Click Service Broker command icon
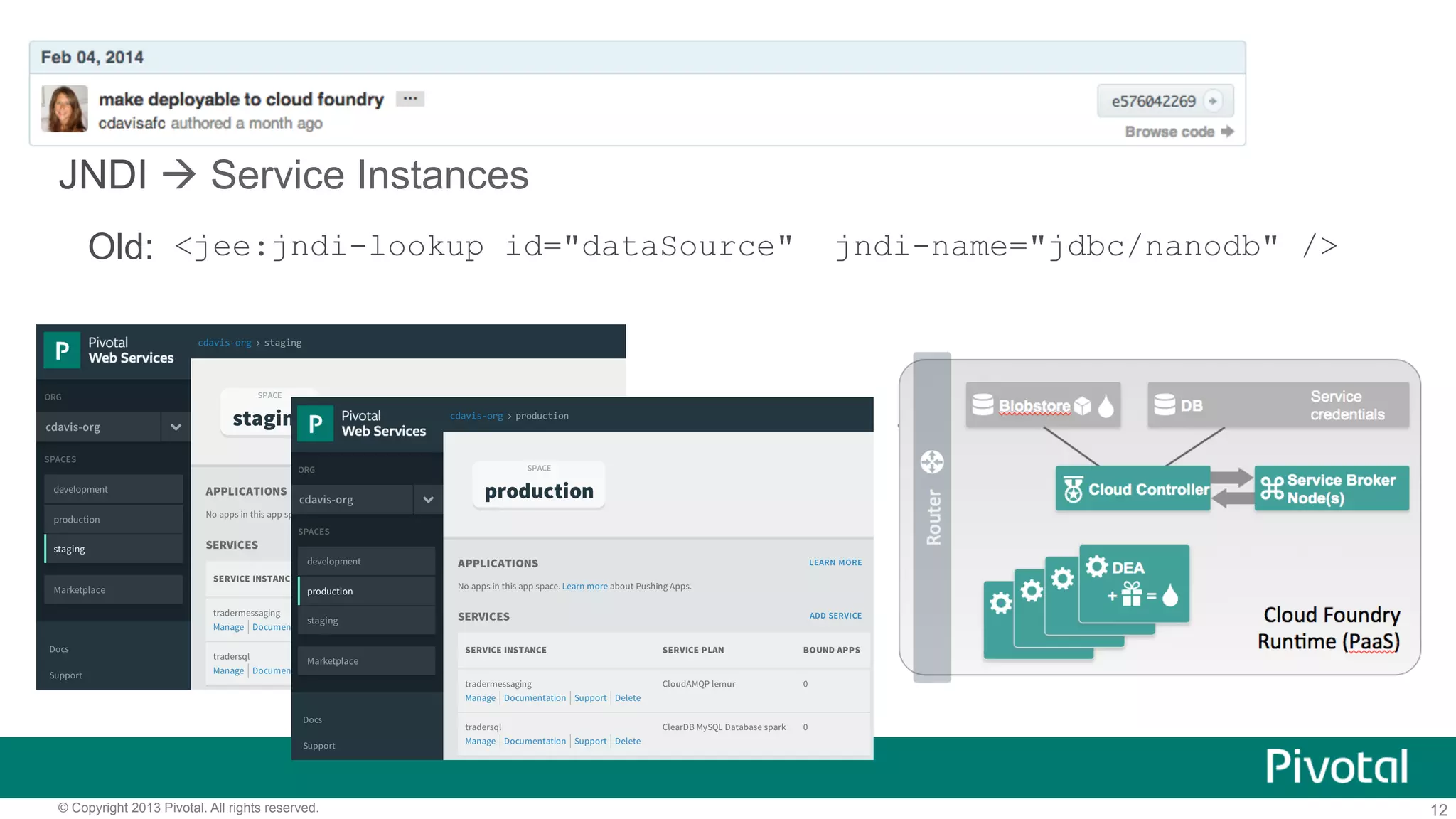The image size is (1456, 819). [x=1272, y=488]
